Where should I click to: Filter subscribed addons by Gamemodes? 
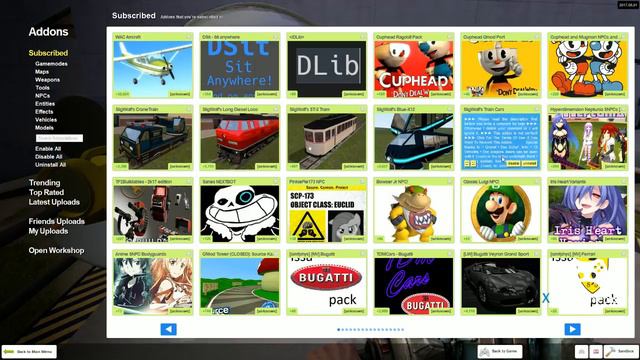tap(51, 64)
